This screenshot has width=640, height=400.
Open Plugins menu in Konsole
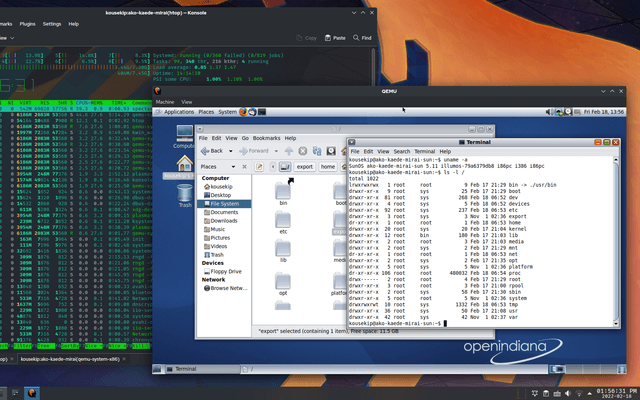[x=27, y=24]
